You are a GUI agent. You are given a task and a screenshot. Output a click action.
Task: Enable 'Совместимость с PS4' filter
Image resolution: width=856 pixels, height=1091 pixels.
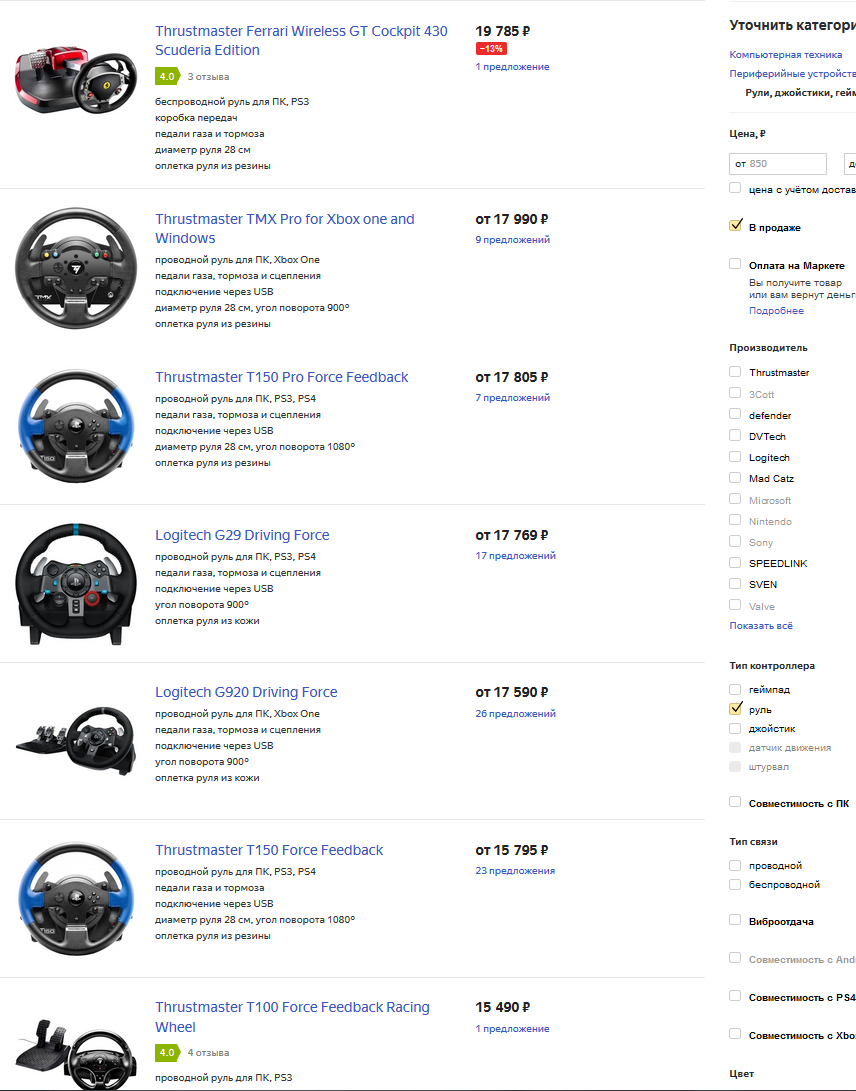pos(735,996)
